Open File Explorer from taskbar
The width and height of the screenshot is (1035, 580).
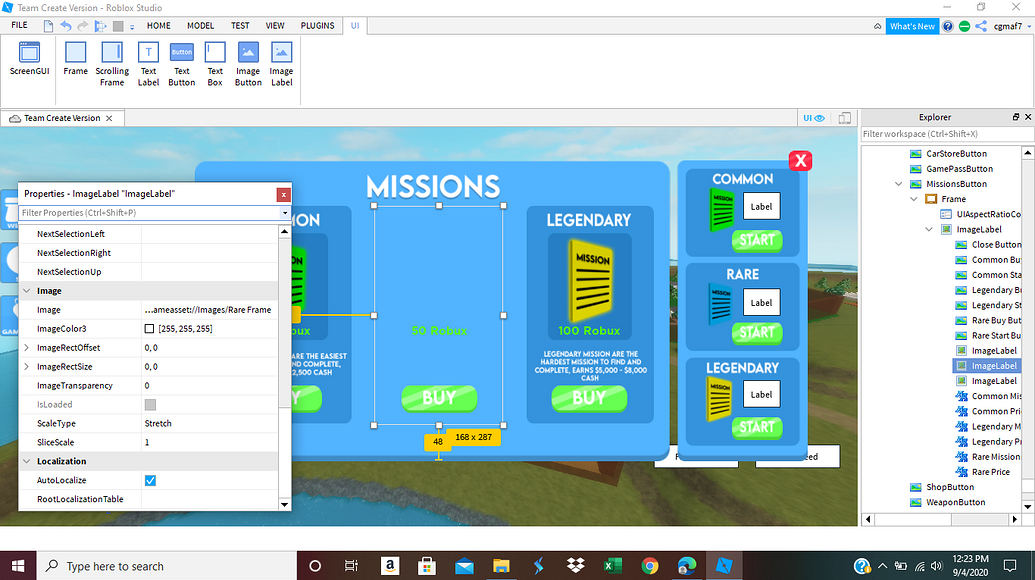(x=501, y=565)
